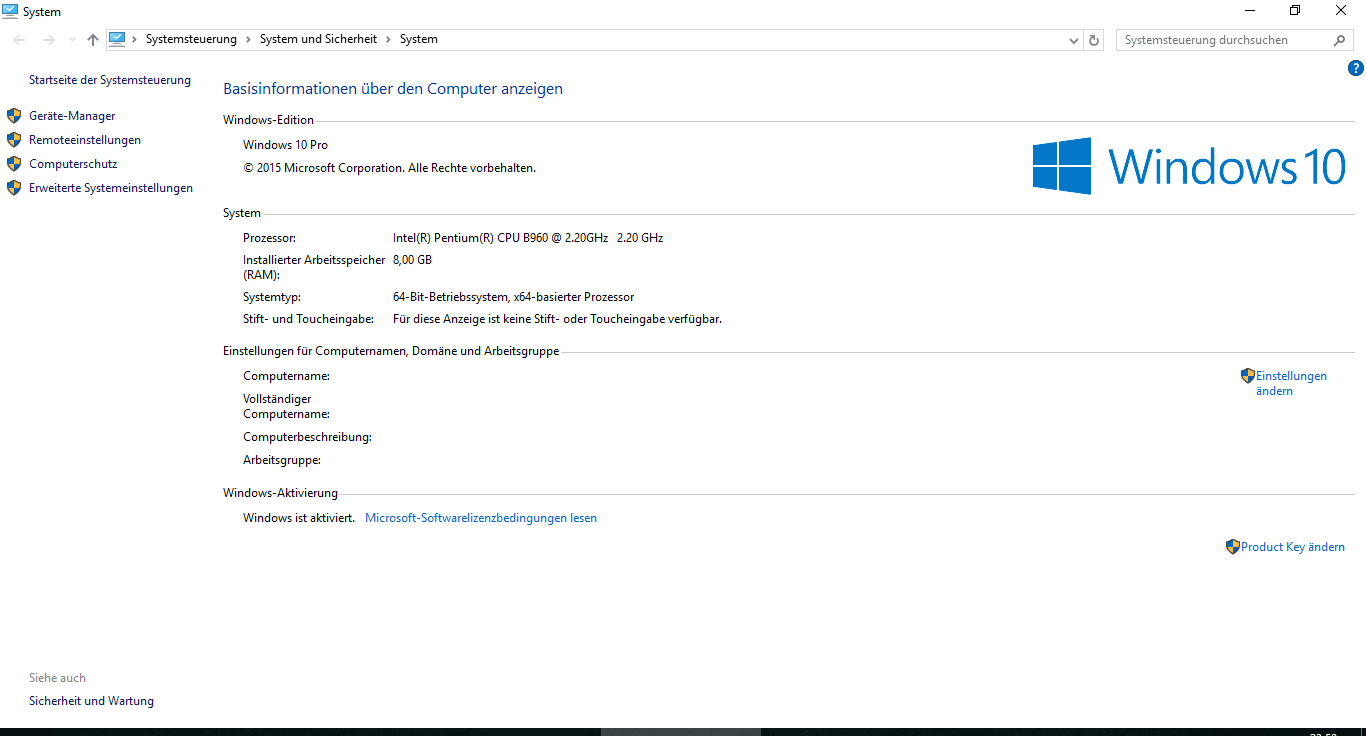
Task: Open help with the blue question mark
Action: pos(1356,68)
